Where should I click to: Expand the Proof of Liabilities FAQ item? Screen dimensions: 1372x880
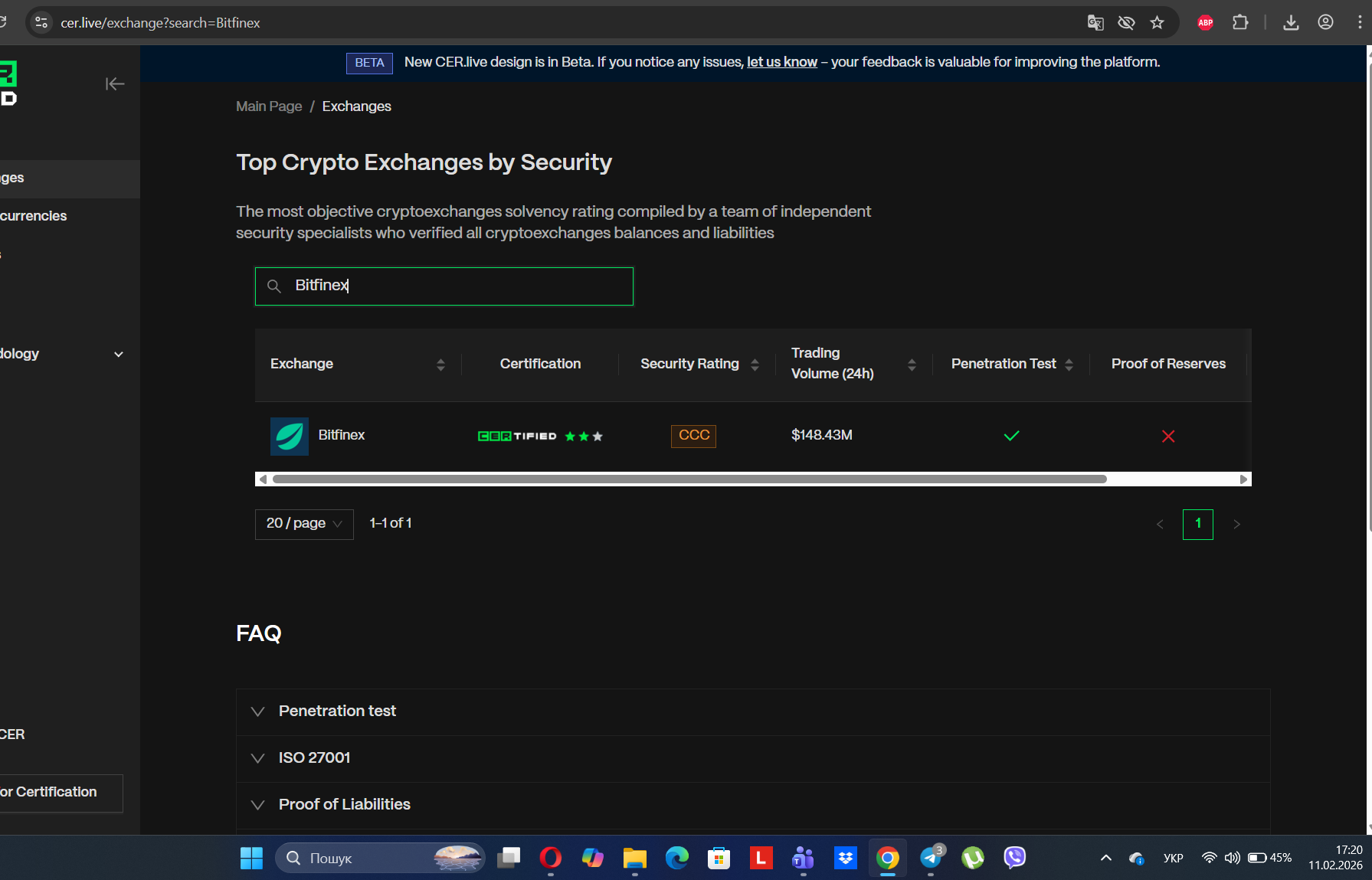point(753,805)
